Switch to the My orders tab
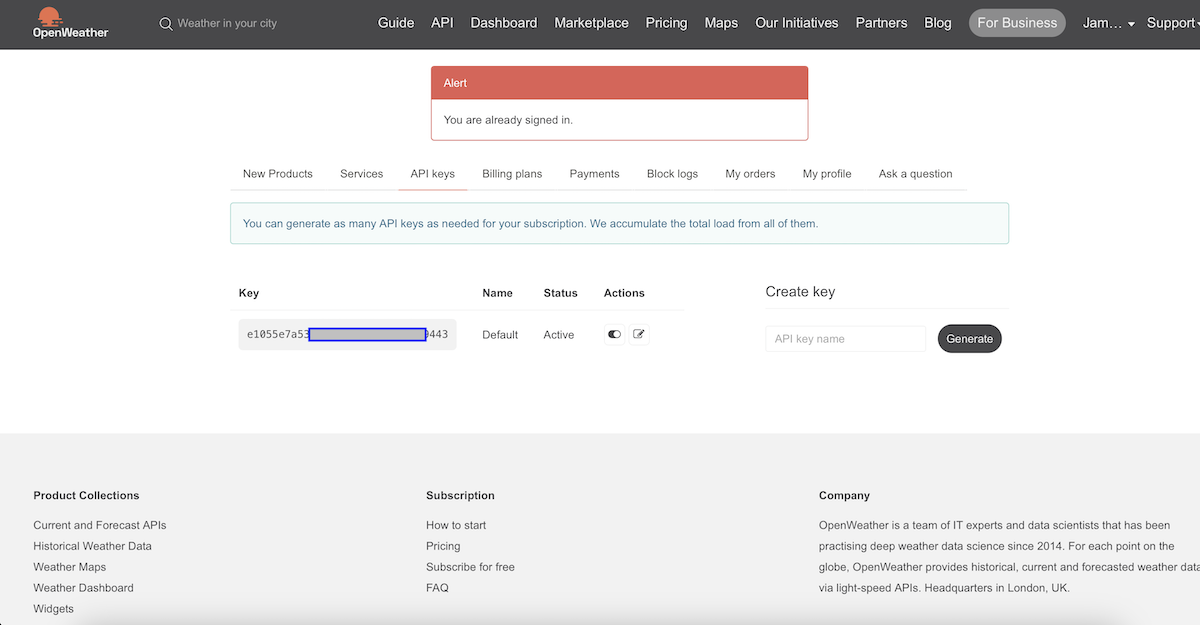The width and height of the screenshot is (1200, 625). click(751, 174)
